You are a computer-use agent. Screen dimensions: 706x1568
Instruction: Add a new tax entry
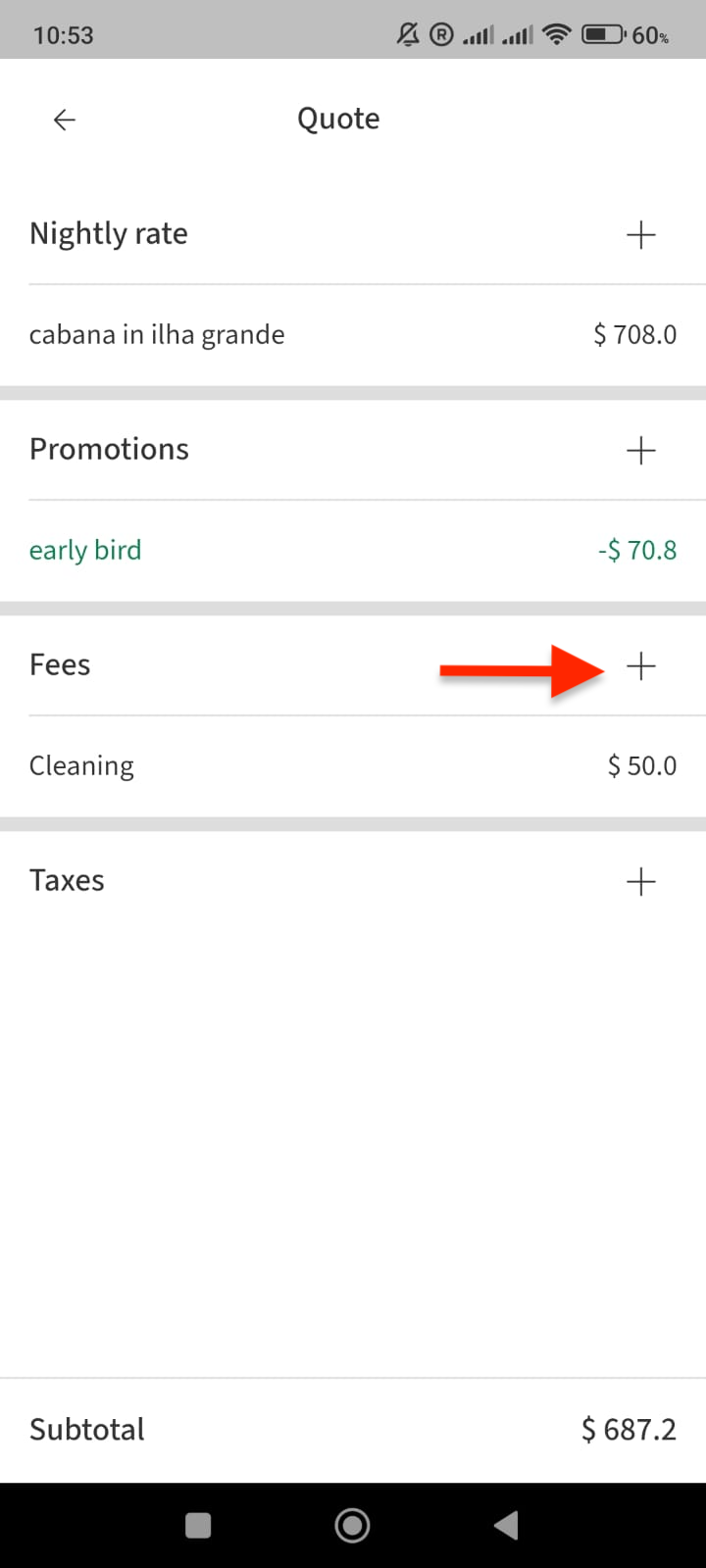point(640,882)
